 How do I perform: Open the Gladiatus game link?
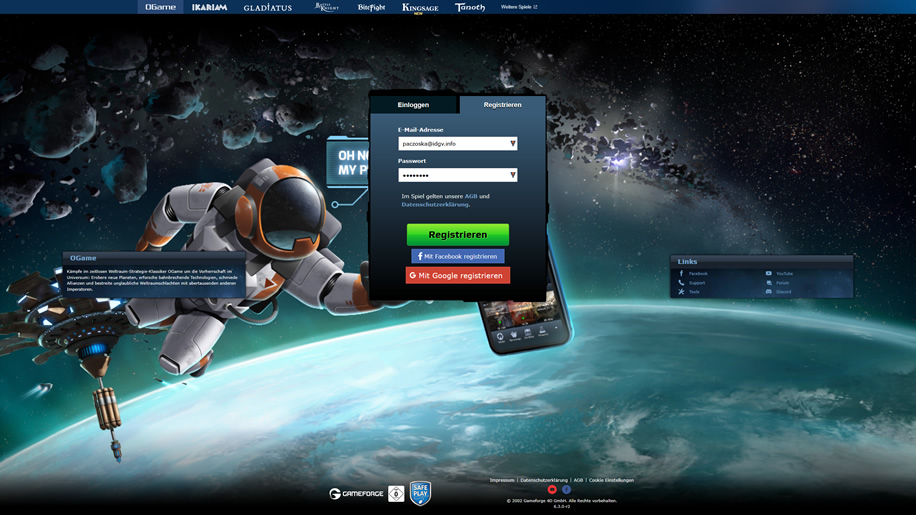click(268, 8)
